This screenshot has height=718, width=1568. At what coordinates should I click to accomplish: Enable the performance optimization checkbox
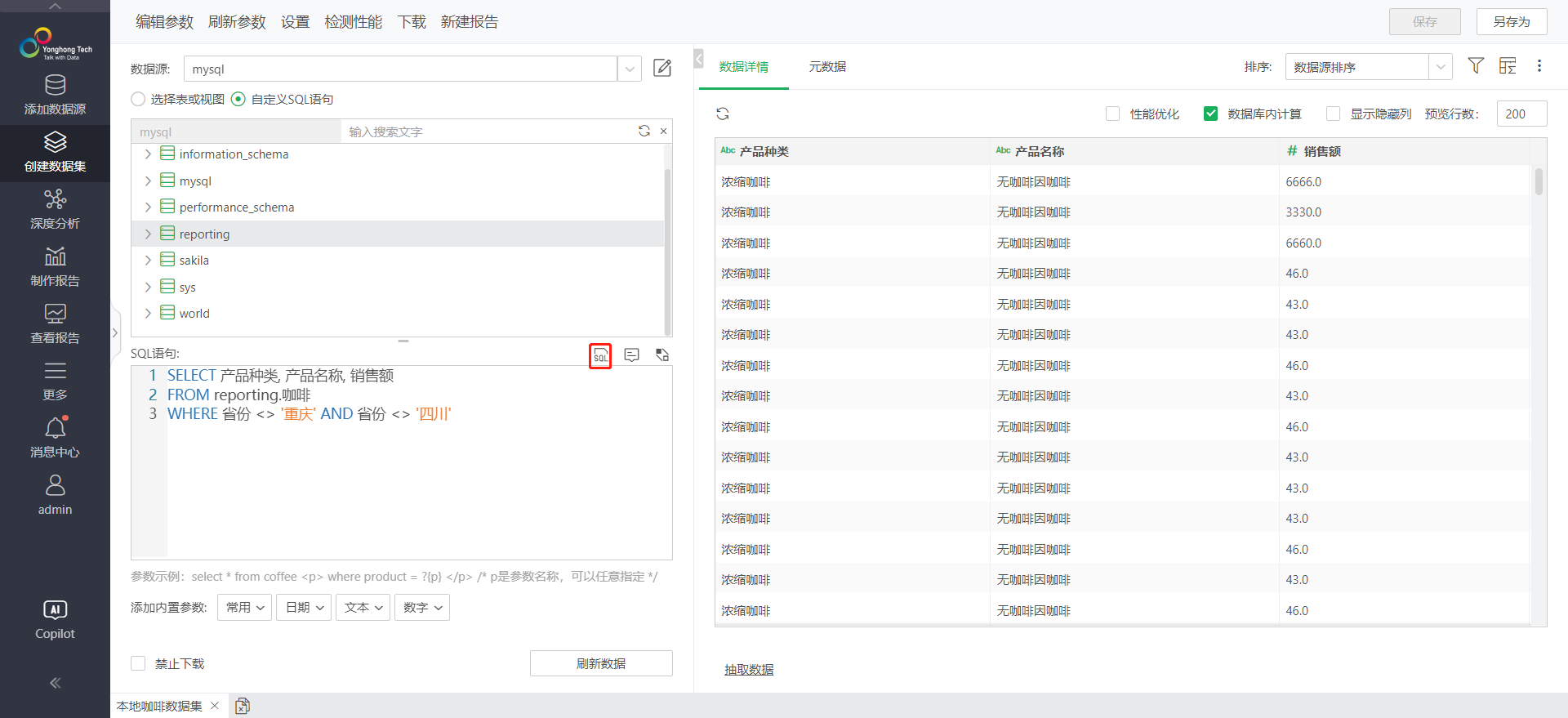click(x=1112, y=114)
